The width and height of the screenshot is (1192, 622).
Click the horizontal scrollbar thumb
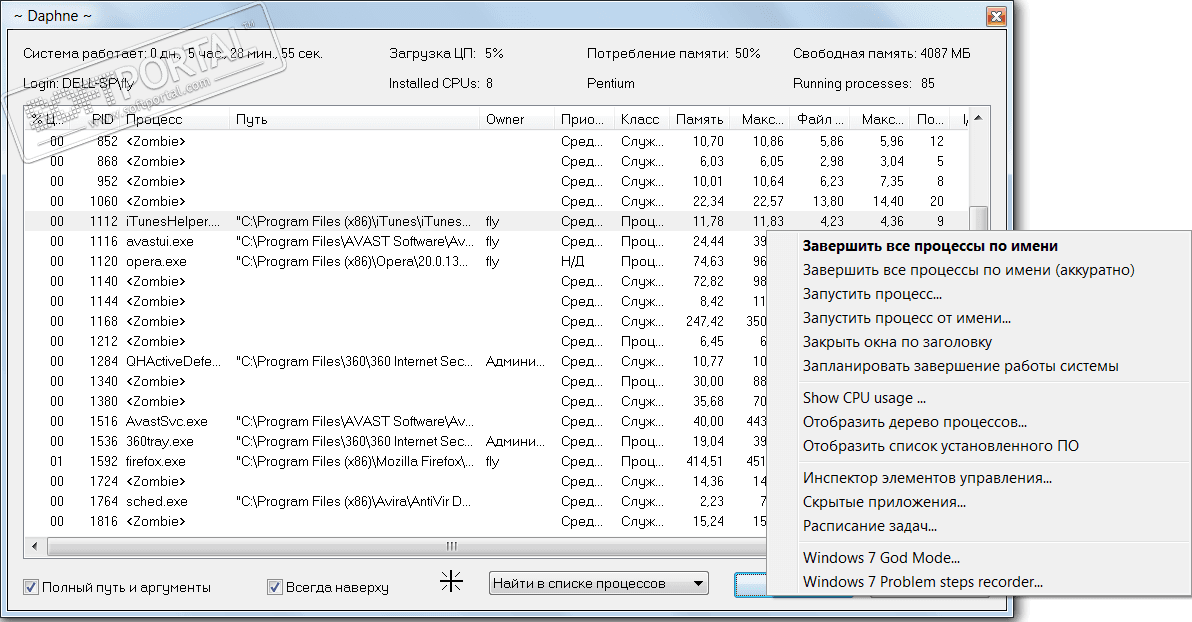[x=452, y=546]
